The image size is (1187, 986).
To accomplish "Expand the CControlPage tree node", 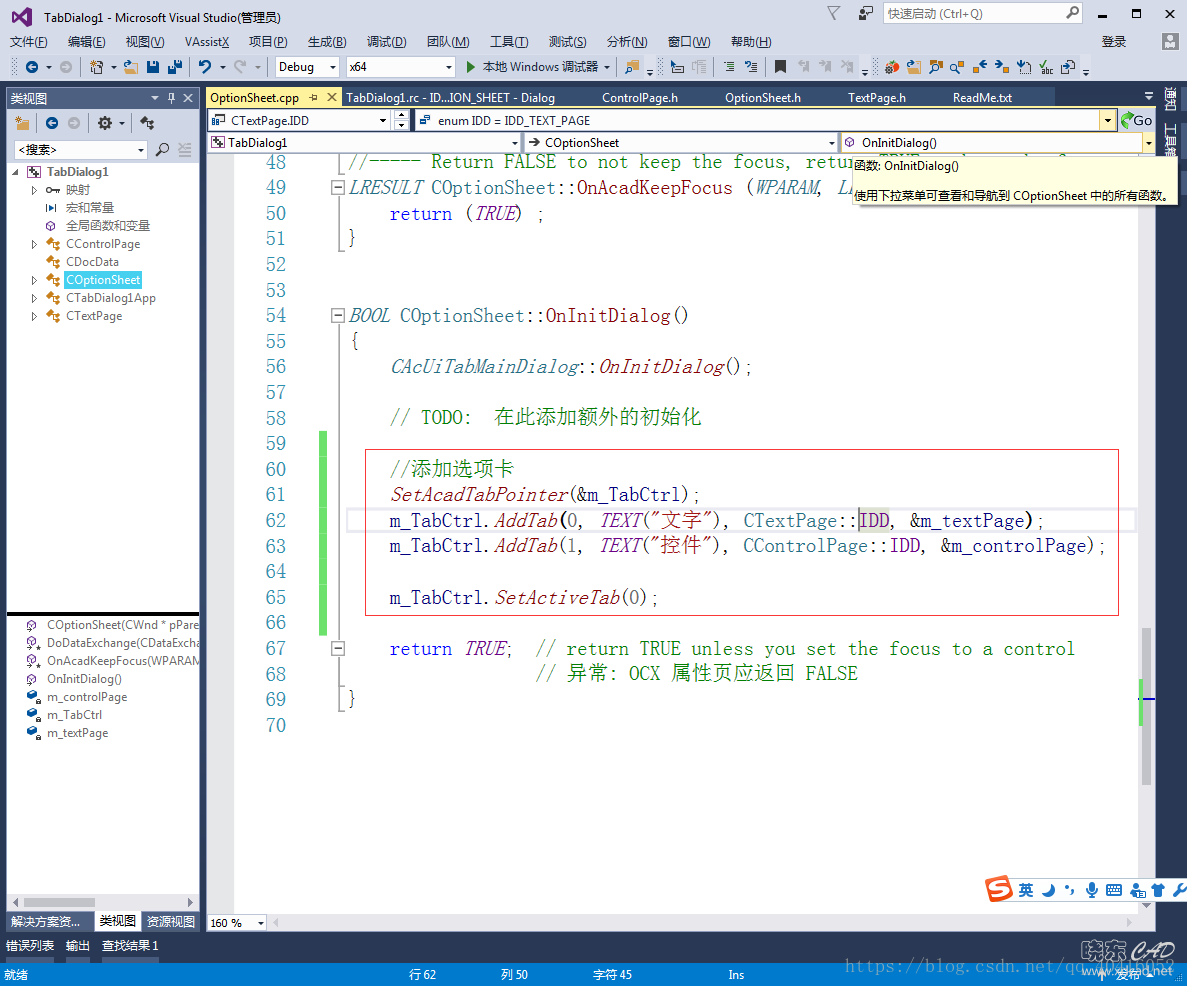I will pyautogui.click(x=34, y=244).
